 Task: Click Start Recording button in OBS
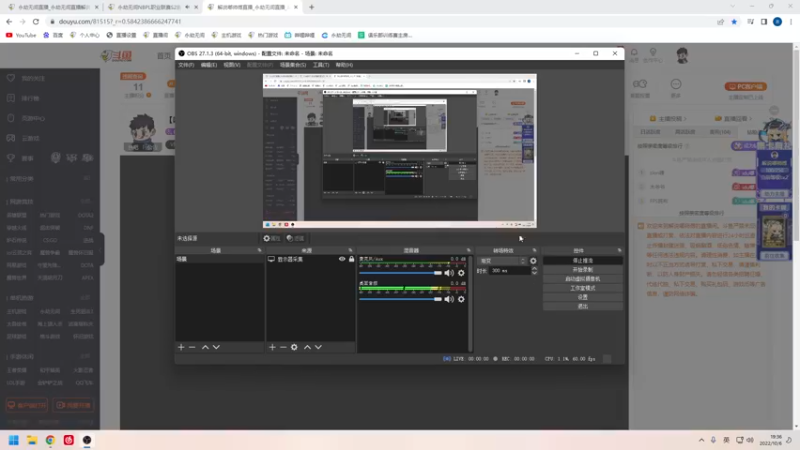click(583, 269)
